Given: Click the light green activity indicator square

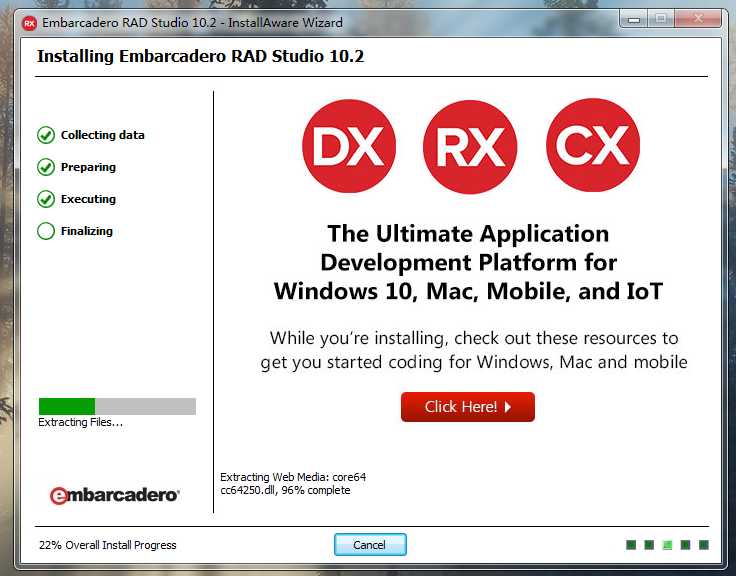Looking at the screenshot, I should click(667, 545).
